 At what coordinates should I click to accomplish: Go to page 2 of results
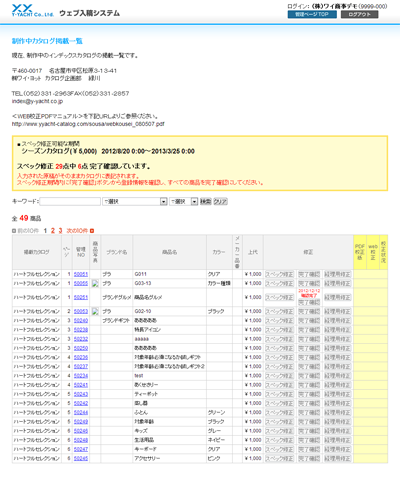pyautogui.click(x=53, y=231)
